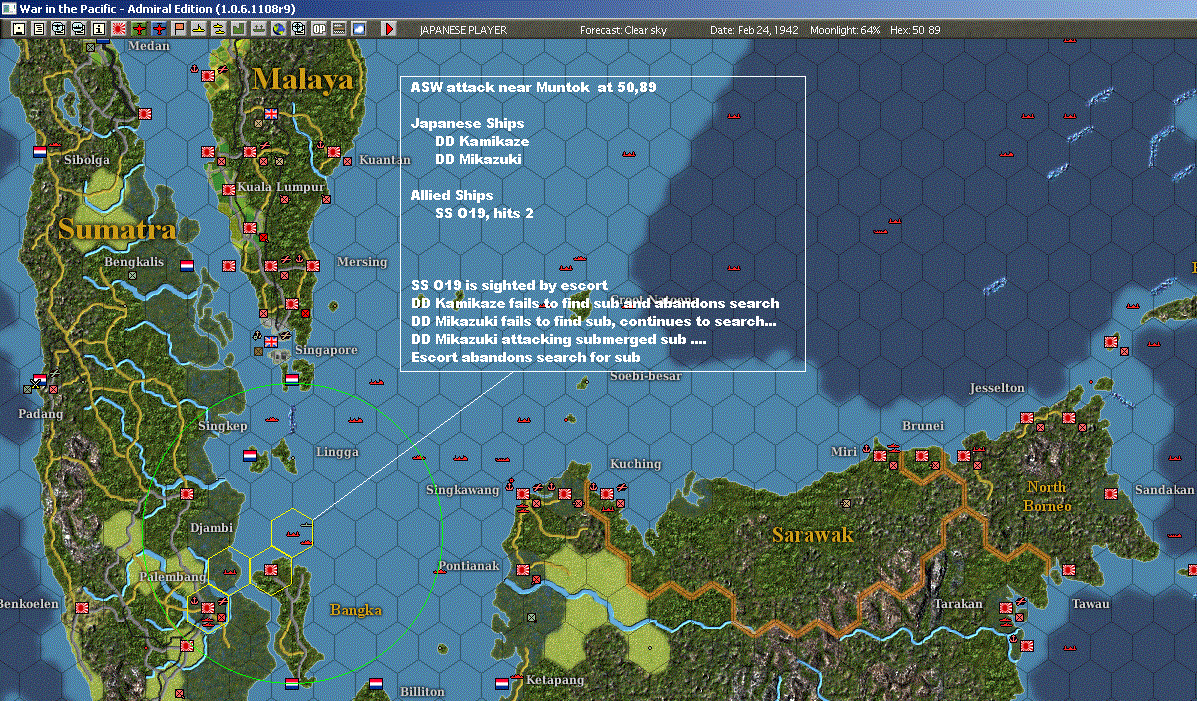The image size is (1197, 701).
Task: Open the save game disk icon
Action: coord(19,29)
